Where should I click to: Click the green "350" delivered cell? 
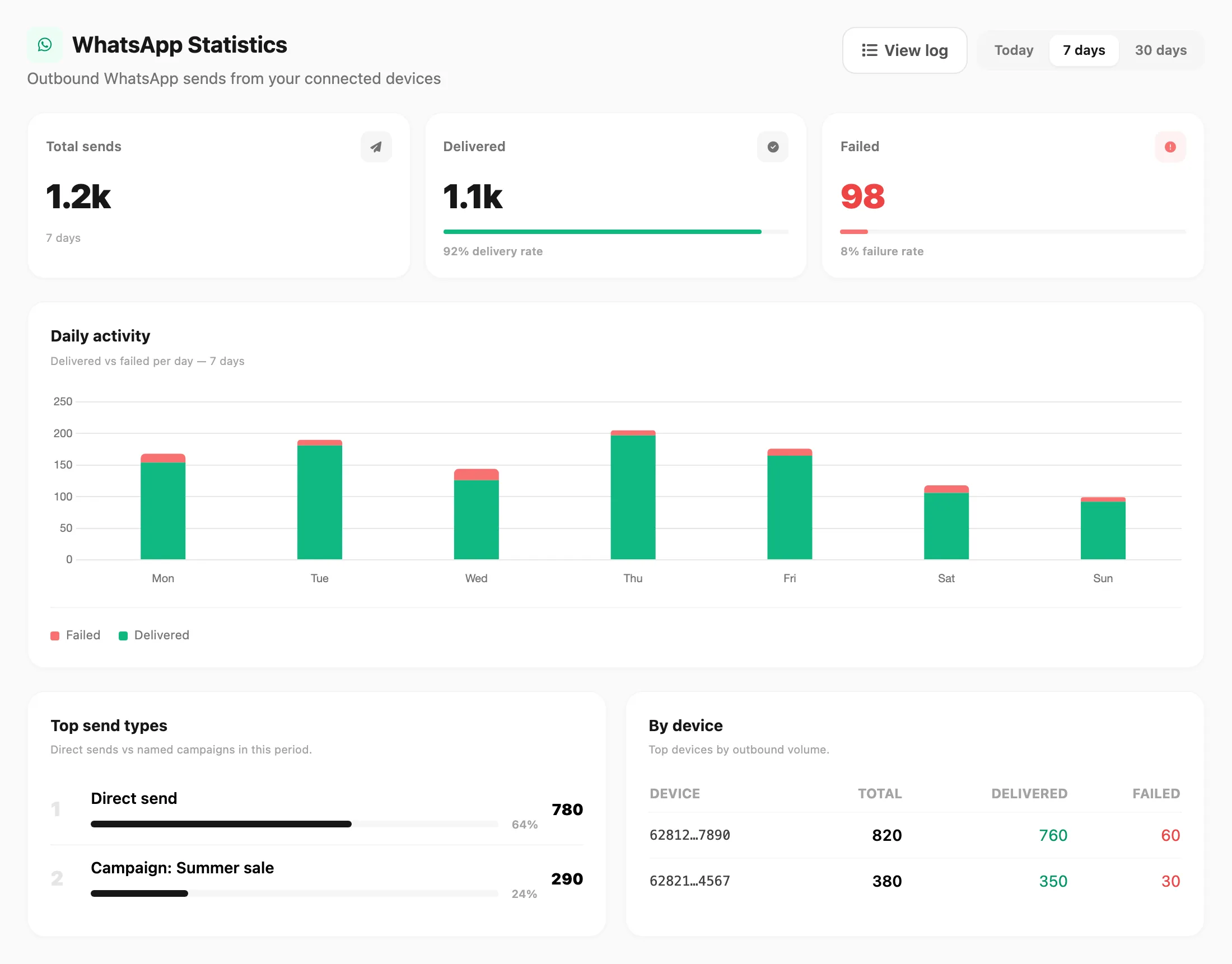click(1053, 882)
